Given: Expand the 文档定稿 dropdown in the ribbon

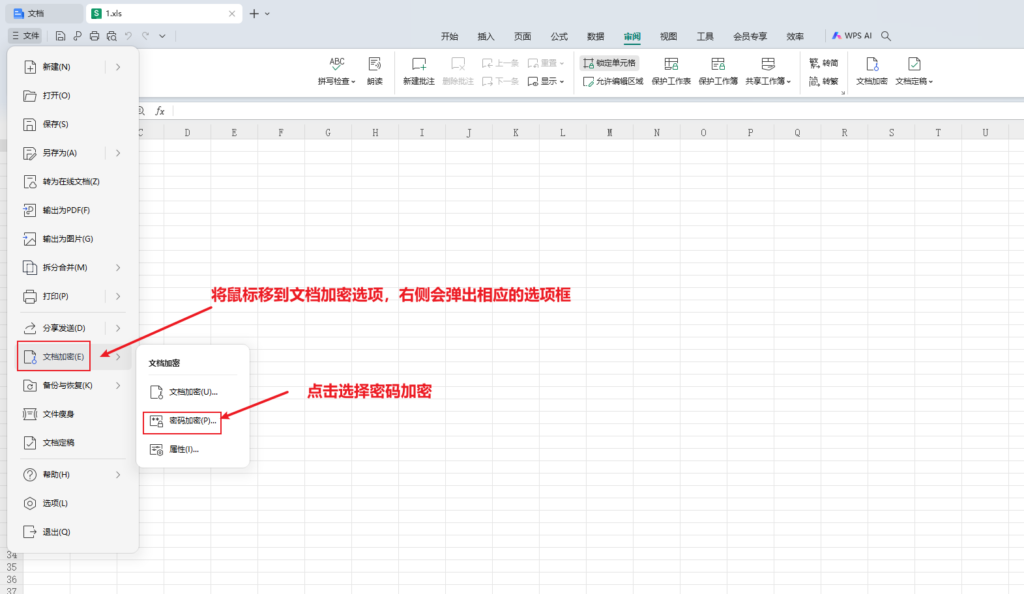Looking at the screenshot, I should (x=913, y=70).
